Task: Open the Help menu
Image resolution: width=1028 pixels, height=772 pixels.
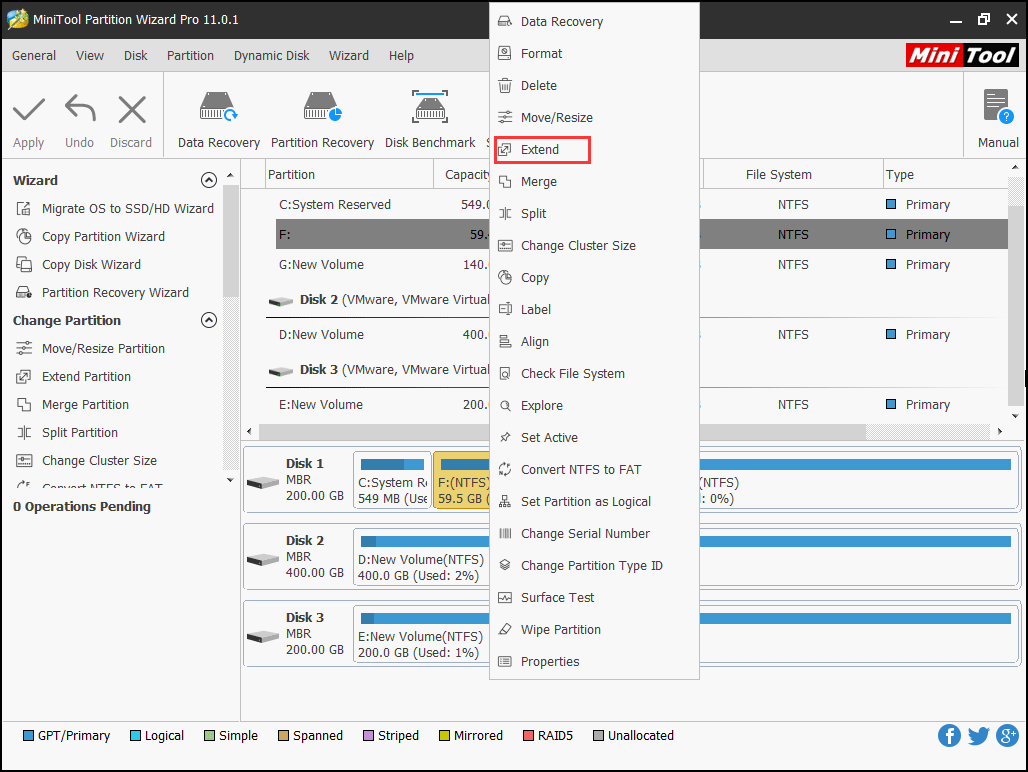Action: tap(401, 56)
